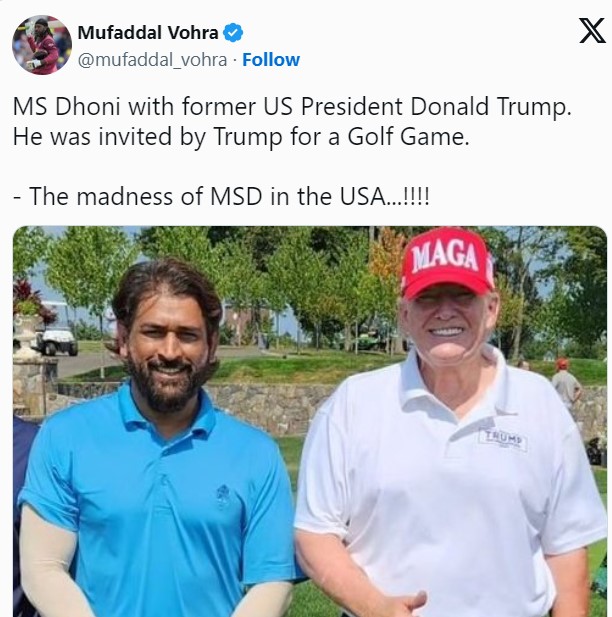Click the TRUMP logo on white polo

pyautogui.click(x=503, y=440)
